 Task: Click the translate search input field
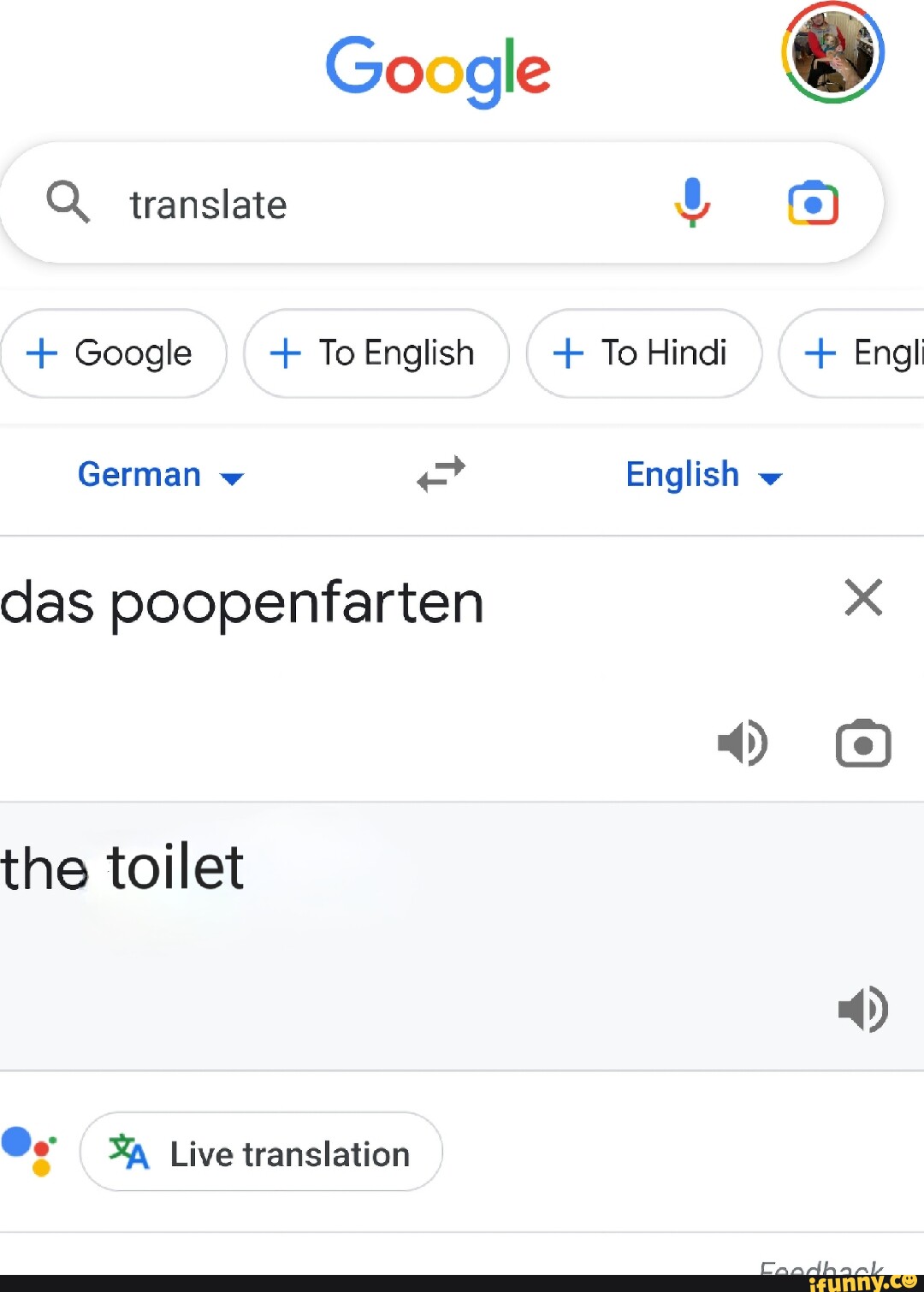385,204
